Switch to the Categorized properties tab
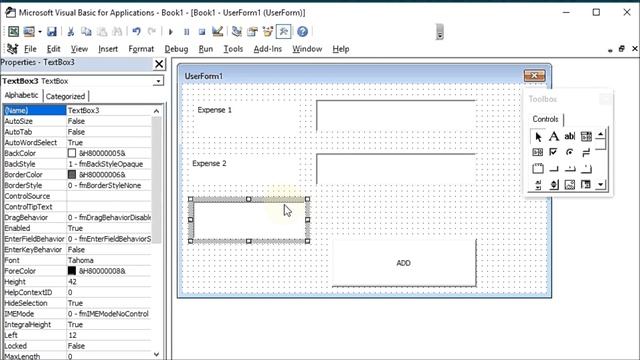 [x=65, y=96]
